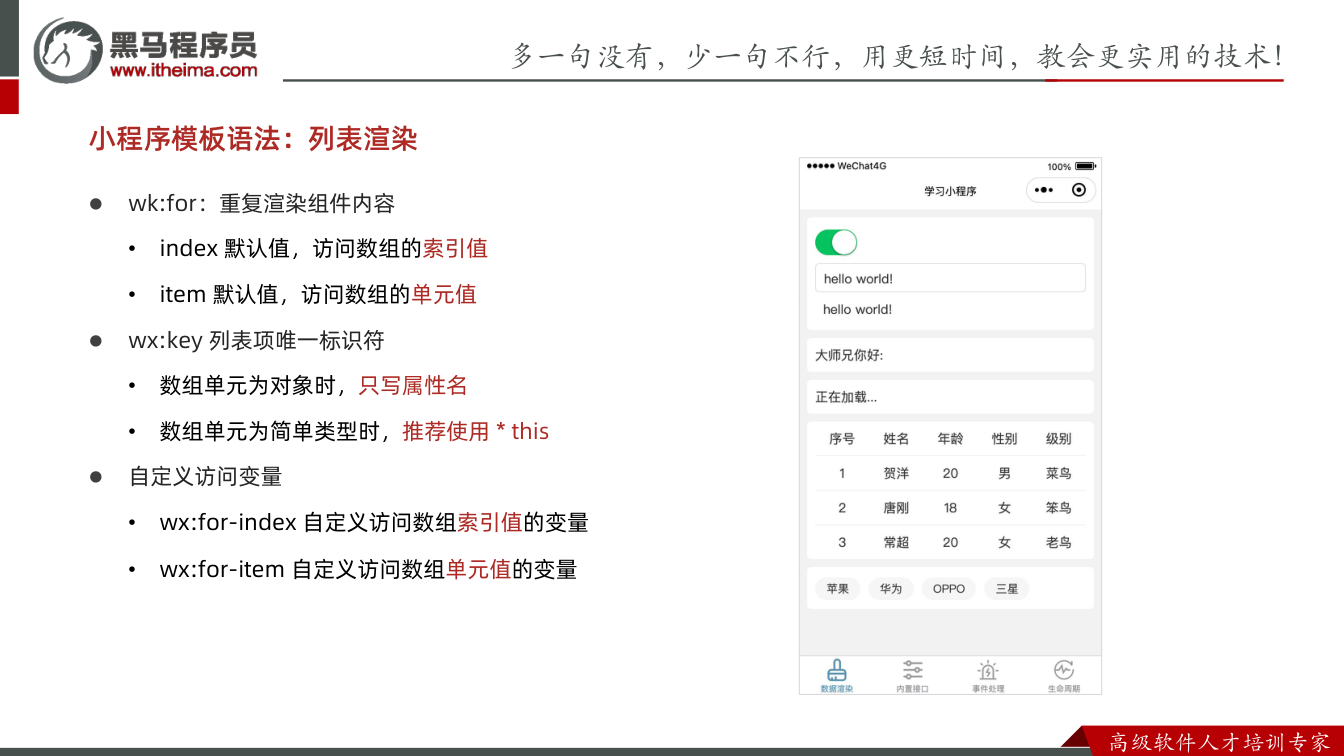Open the capsule three-dots menu
The height and width of the screenshot is (756, 1344).
pyautogui.click(x=1044, y=190)
